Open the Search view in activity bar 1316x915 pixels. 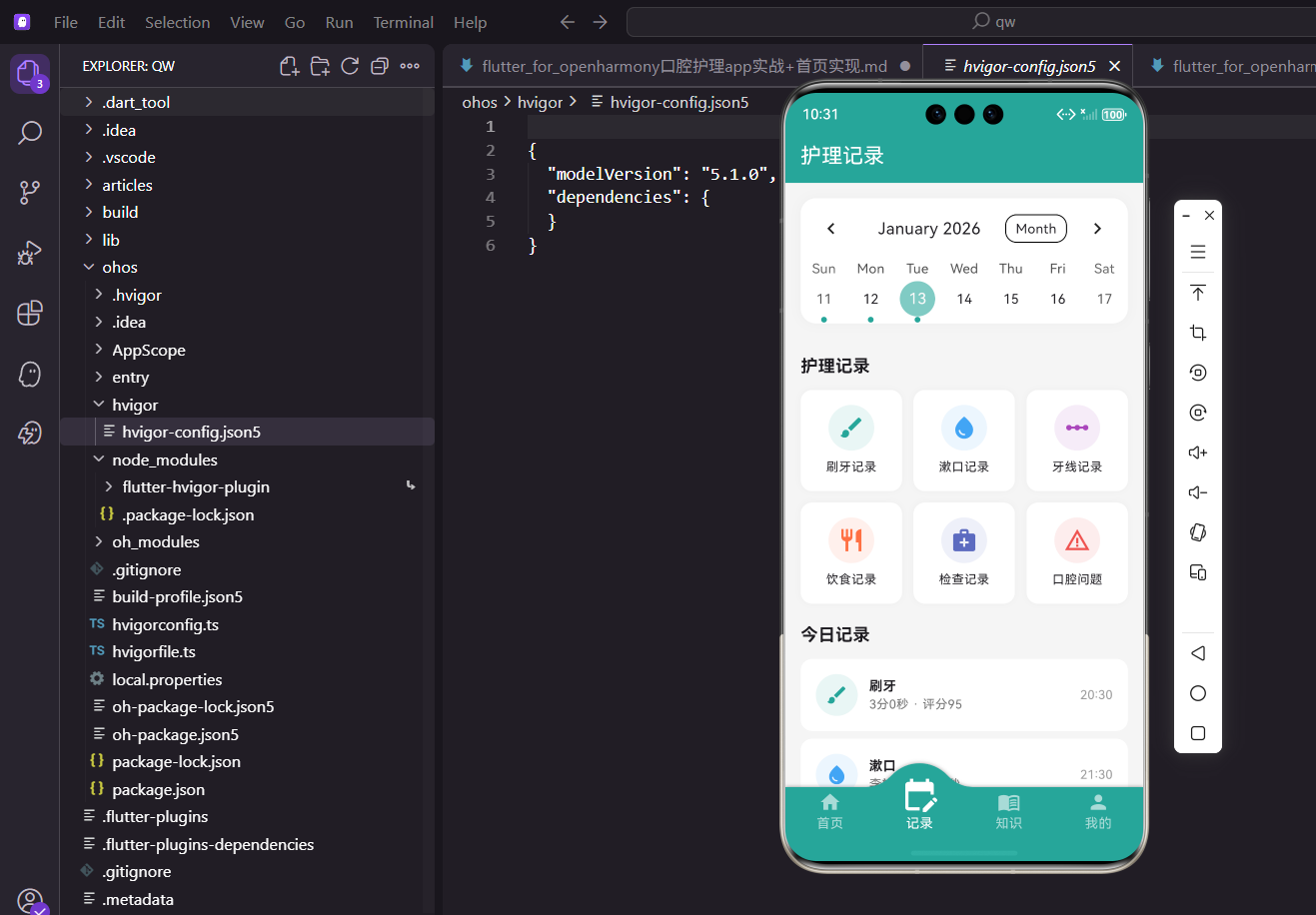click(x=29, y=133)
